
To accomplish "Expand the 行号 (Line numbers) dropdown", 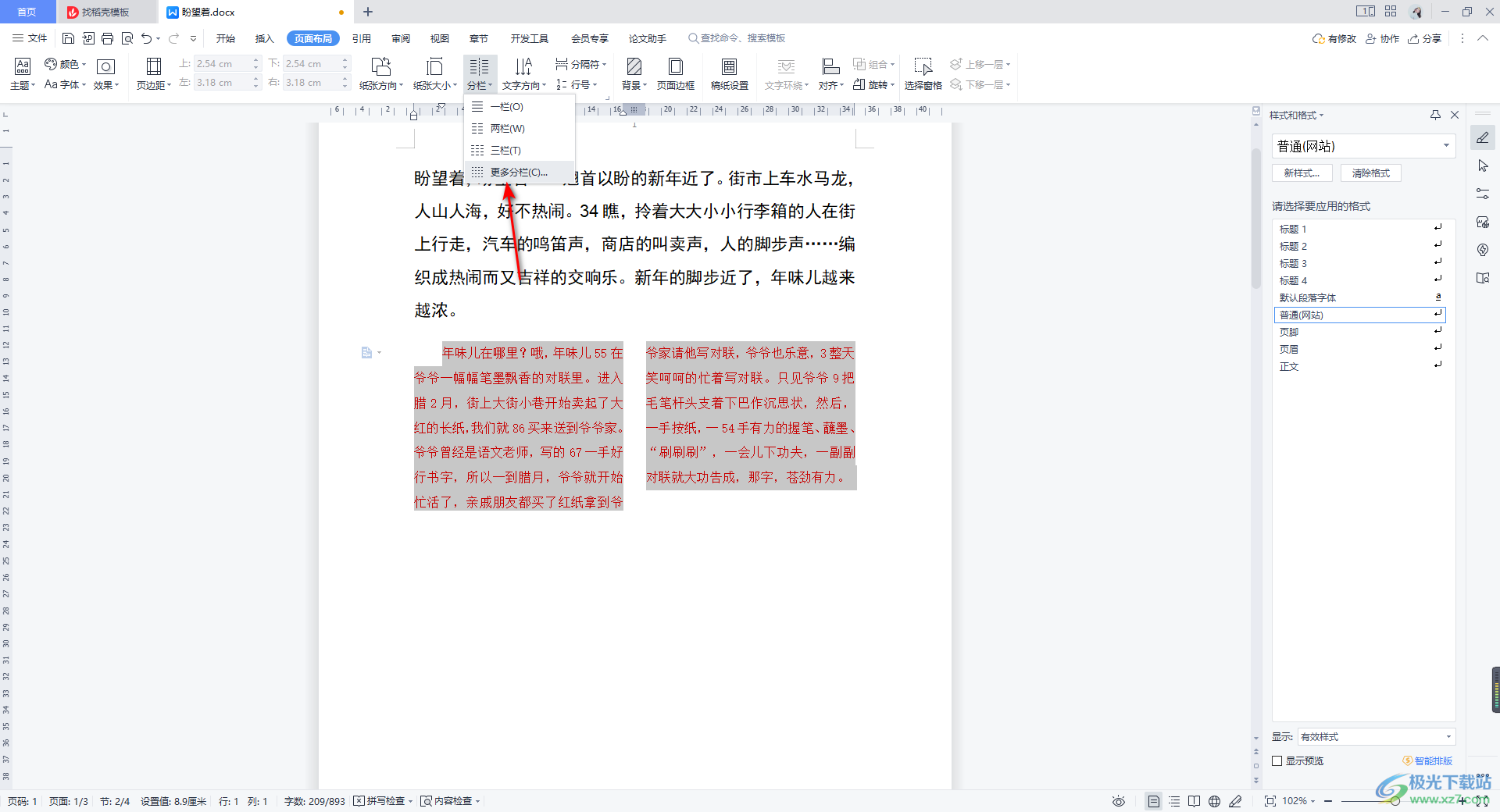I will point(577,84).
